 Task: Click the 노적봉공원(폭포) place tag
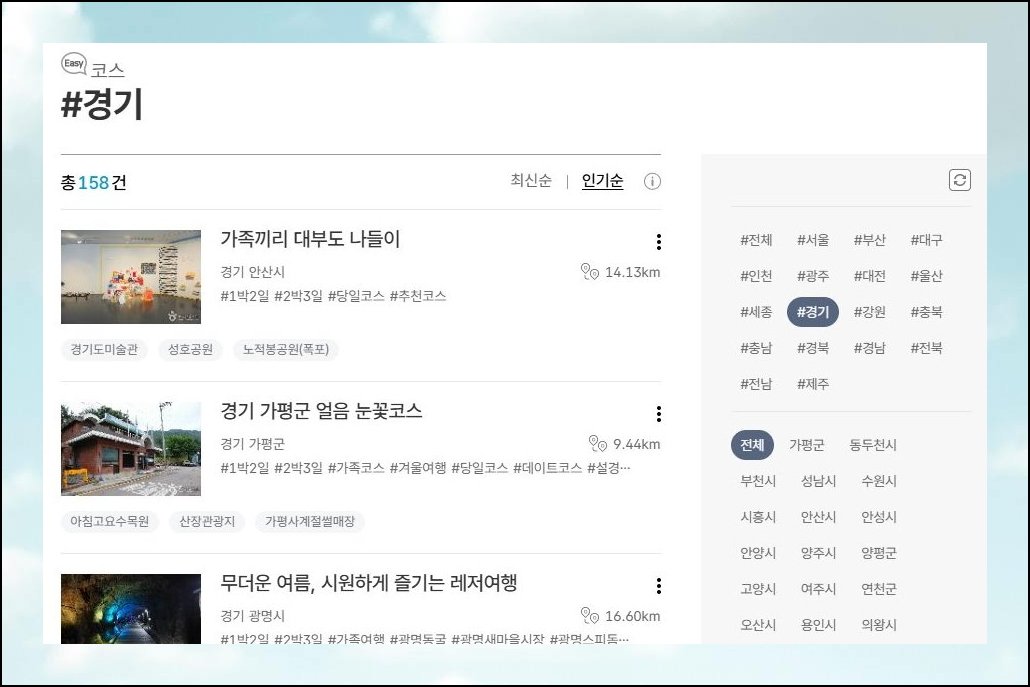pyautogui.click(x=286, y=349)
